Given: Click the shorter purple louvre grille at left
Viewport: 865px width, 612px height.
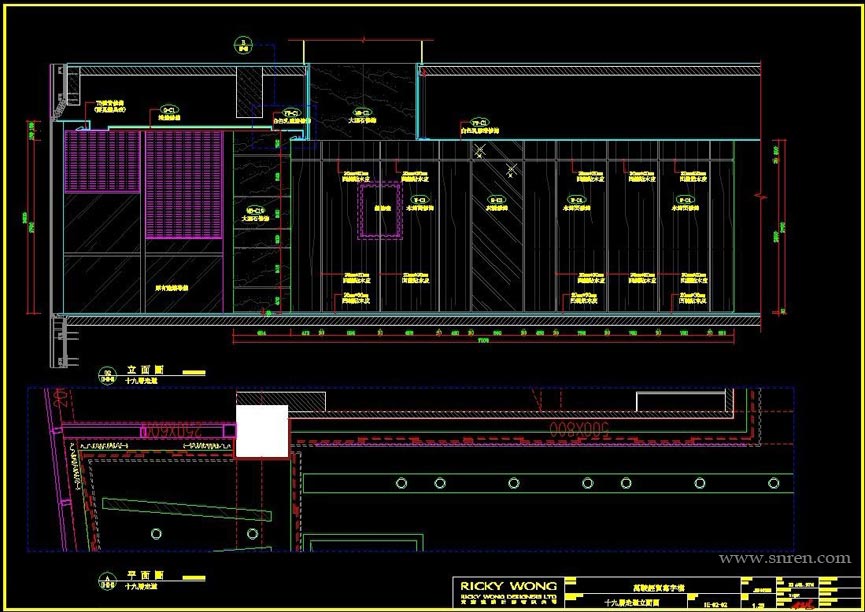Looking at the screenshot, I should [103, 162].
